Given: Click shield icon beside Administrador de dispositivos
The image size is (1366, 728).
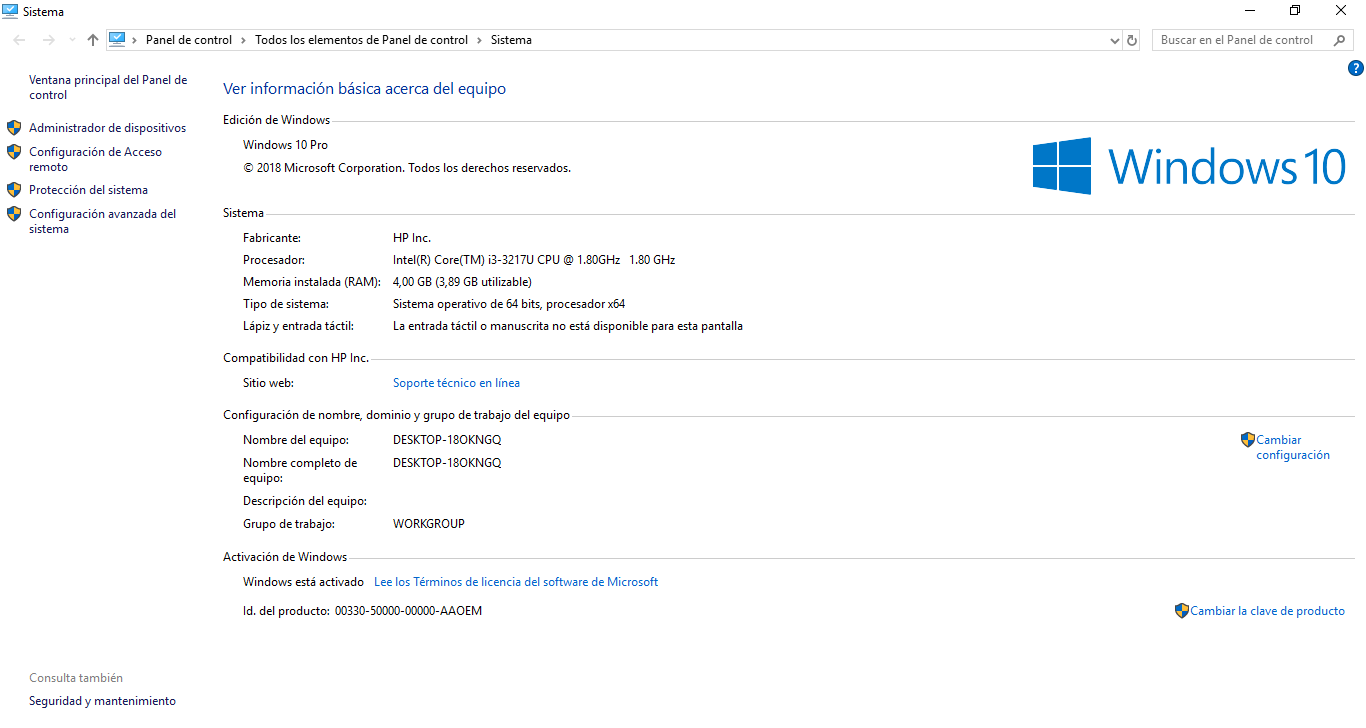Looking at the screenshot, I should pos(14,128).
